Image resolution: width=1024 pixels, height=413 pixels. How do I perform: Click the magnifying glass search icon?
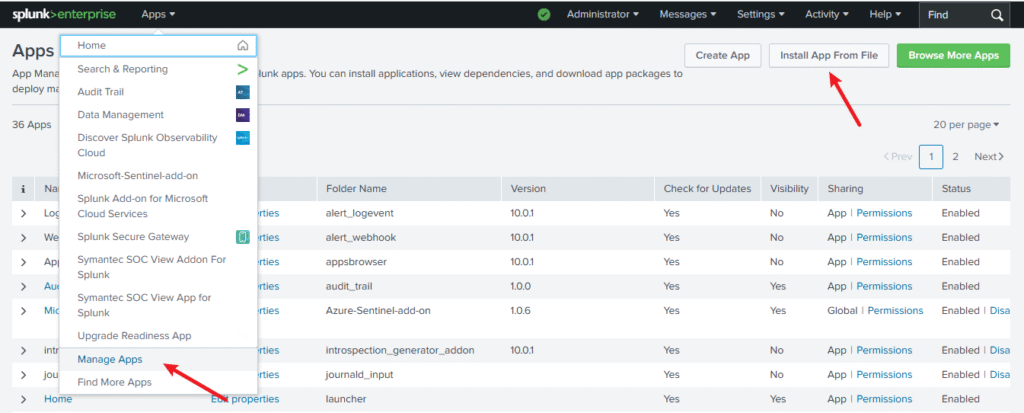click(x=996, y=15)
